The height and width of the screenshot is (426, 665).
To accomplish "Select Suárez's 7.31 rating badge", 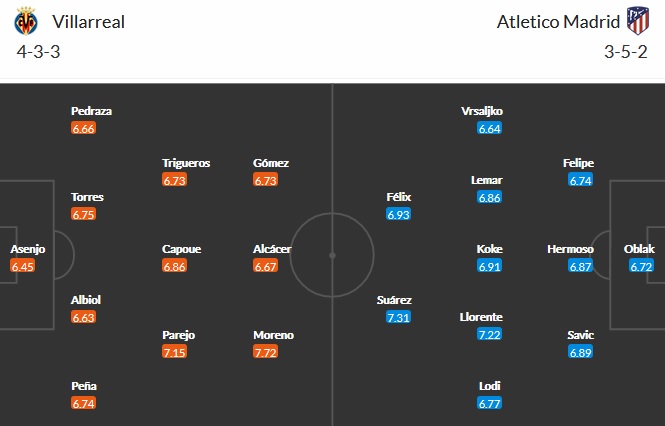I will pyautogui.click(x=399, y=317).
